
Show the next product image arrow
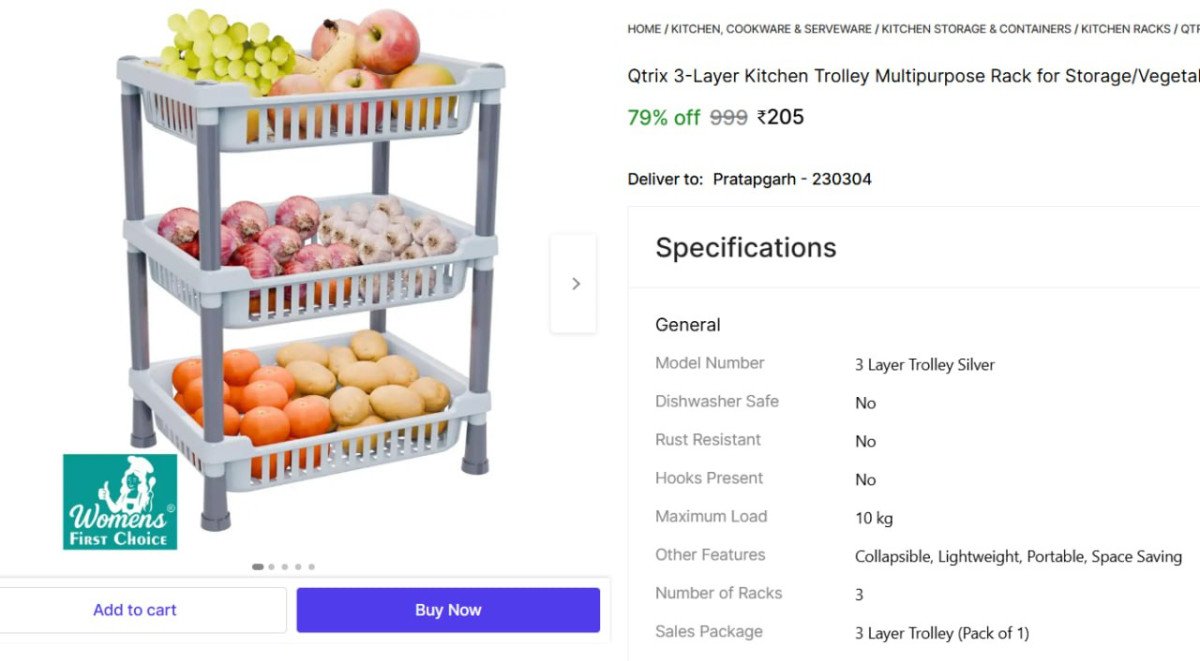pyautogui.click(x=574, y=284)
